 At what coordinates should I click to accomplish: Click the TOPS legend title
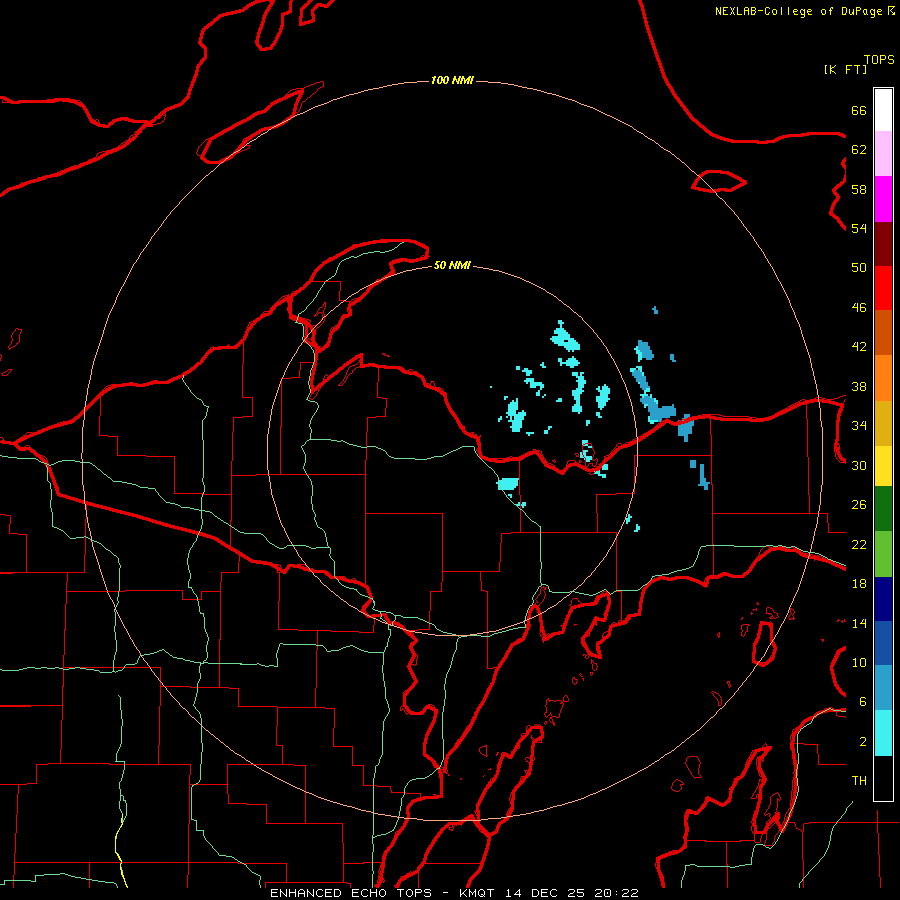(879, 60)
